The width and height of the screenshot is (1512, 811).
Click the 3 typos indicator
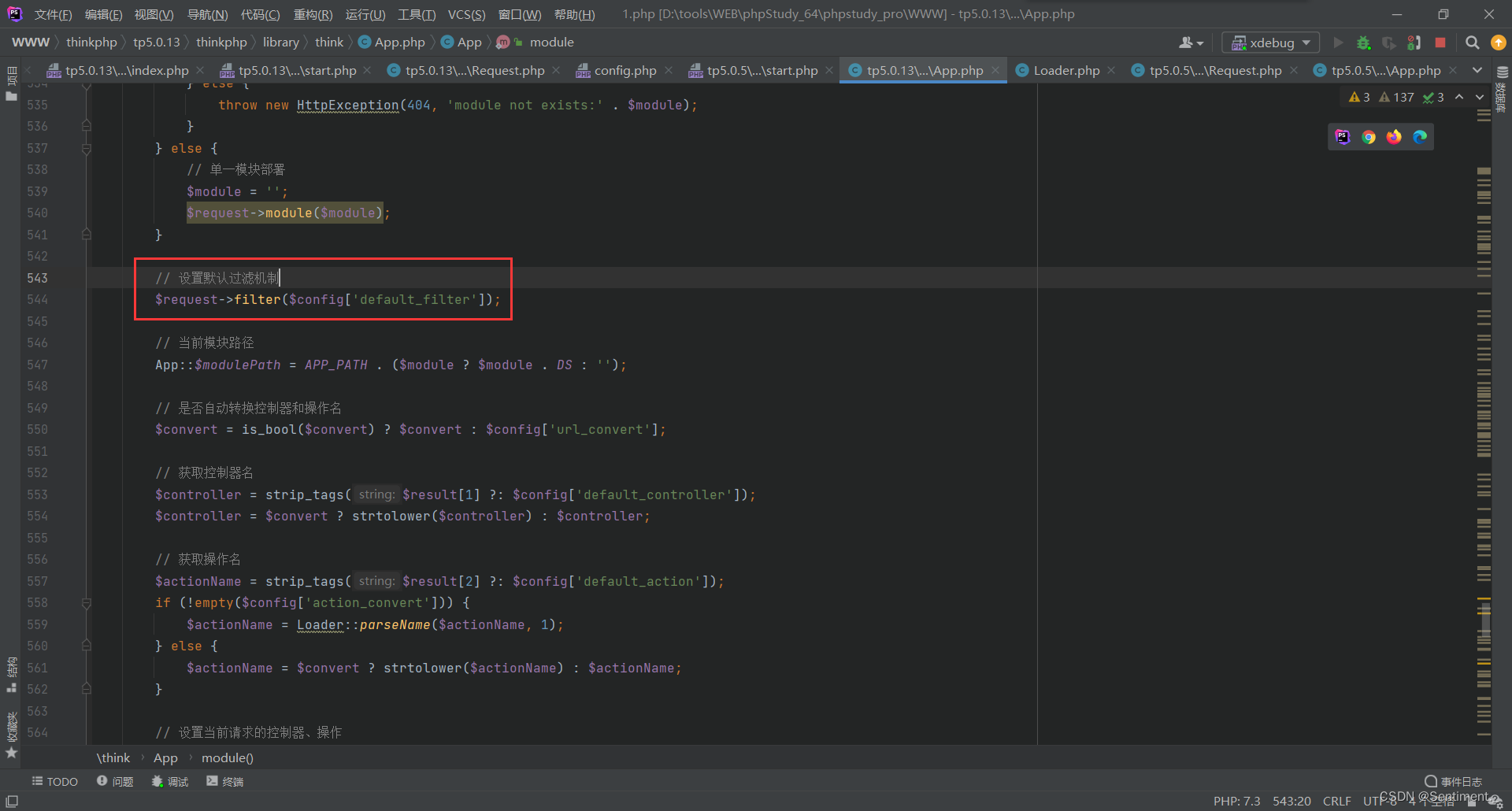(1433, 97)
